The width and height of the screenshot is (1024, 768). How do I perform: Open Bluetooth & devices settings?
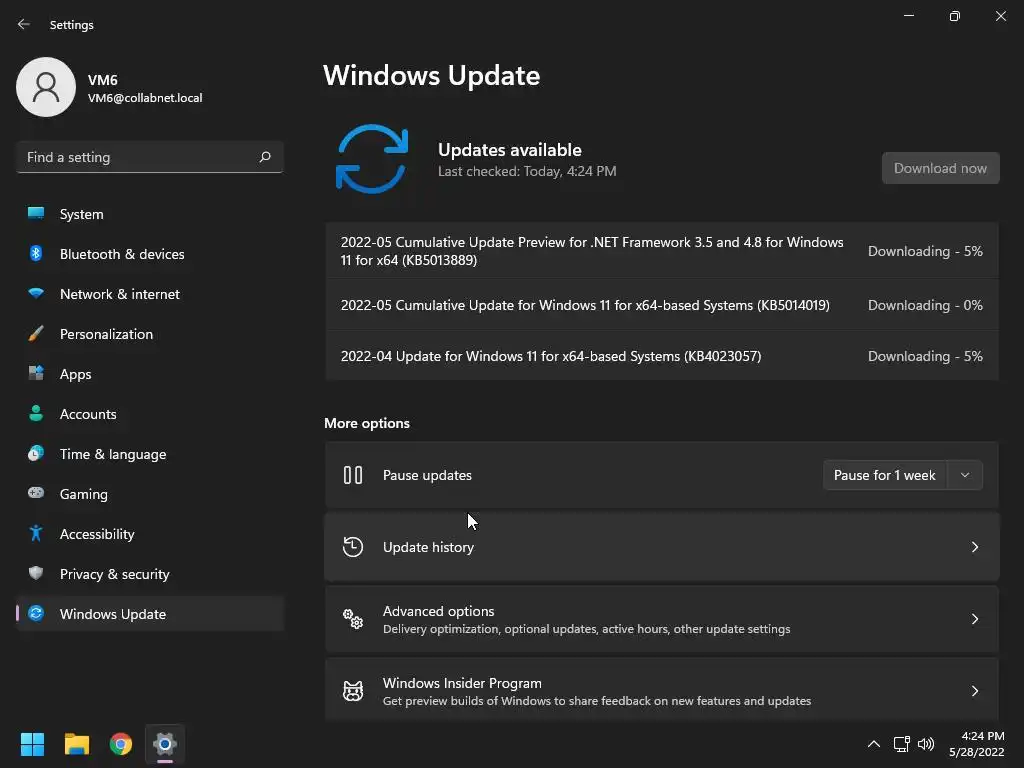(x=150, y=254)
